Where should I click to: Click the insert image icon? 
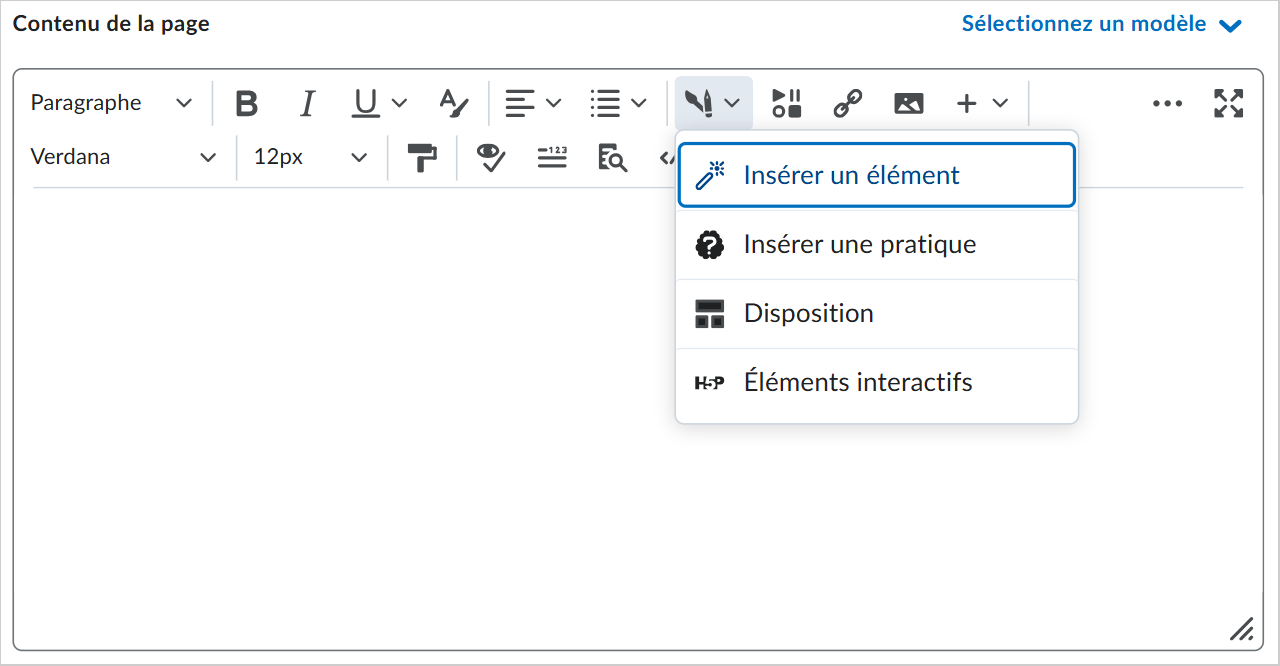(909, 103)
